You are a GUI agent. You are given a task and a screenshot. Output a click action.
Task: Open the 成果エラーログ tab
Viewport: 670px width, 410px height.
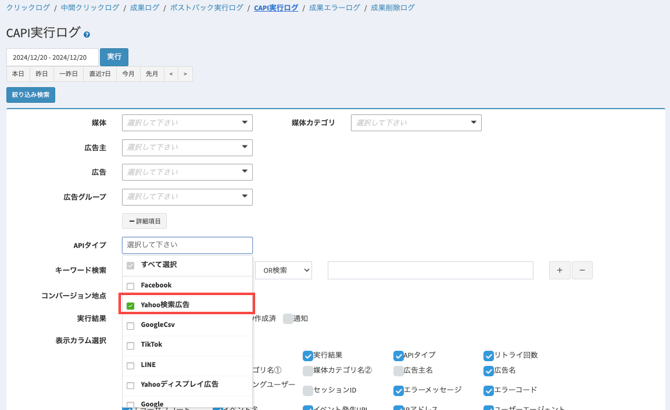coord(334,8)
